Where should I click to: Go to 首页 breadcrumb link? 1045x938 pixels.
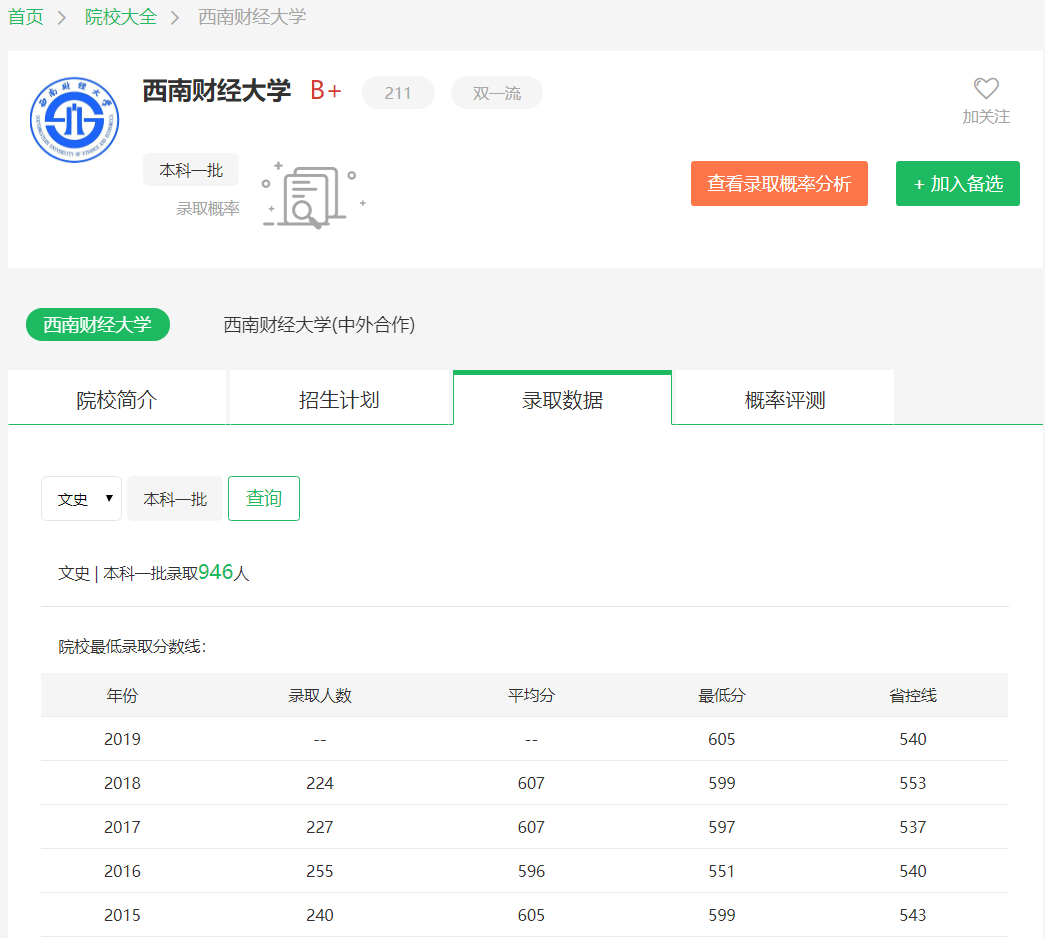[26, 17]
